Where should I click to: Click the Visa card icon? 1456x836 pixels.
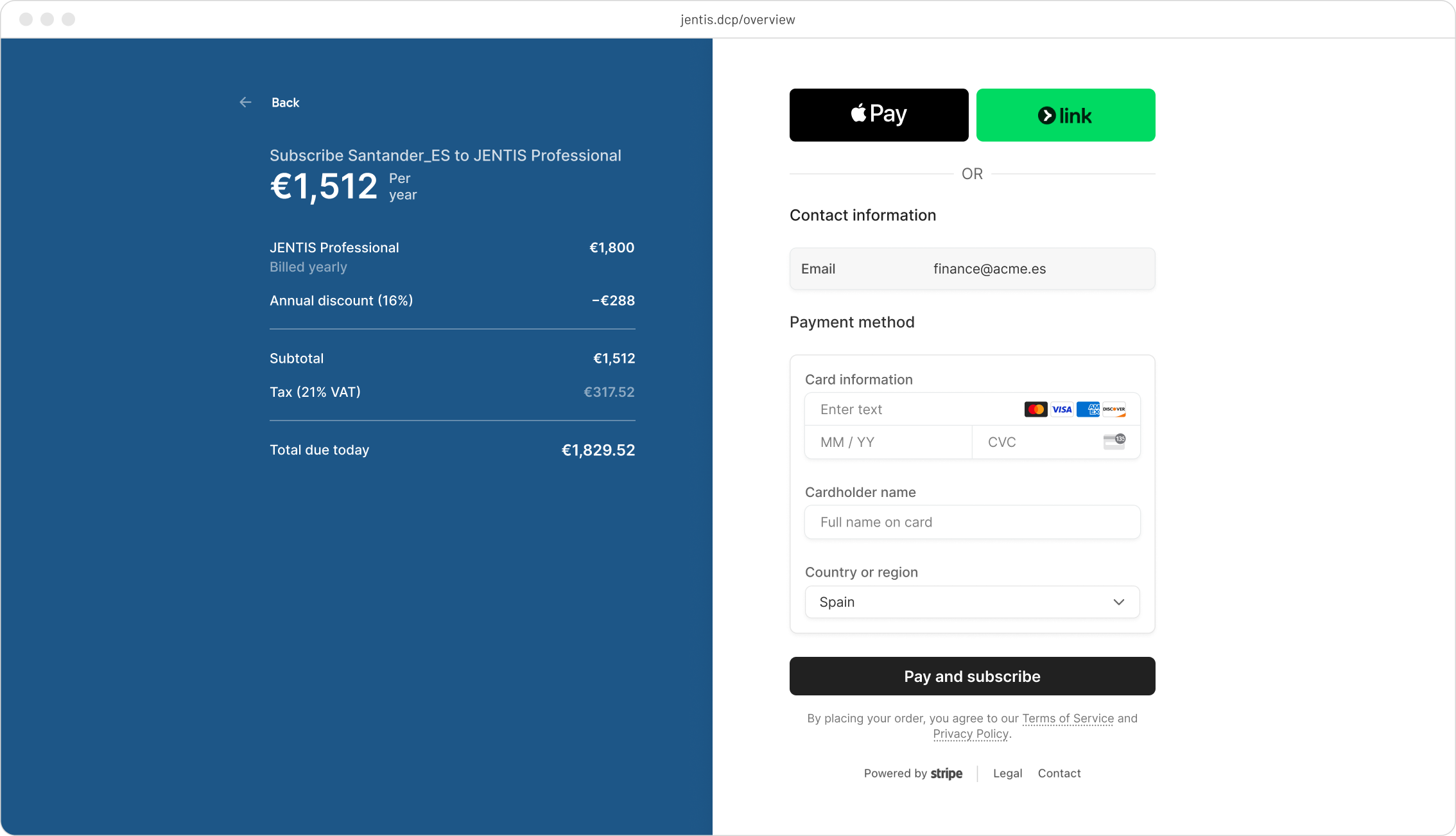pos(1062,409)
